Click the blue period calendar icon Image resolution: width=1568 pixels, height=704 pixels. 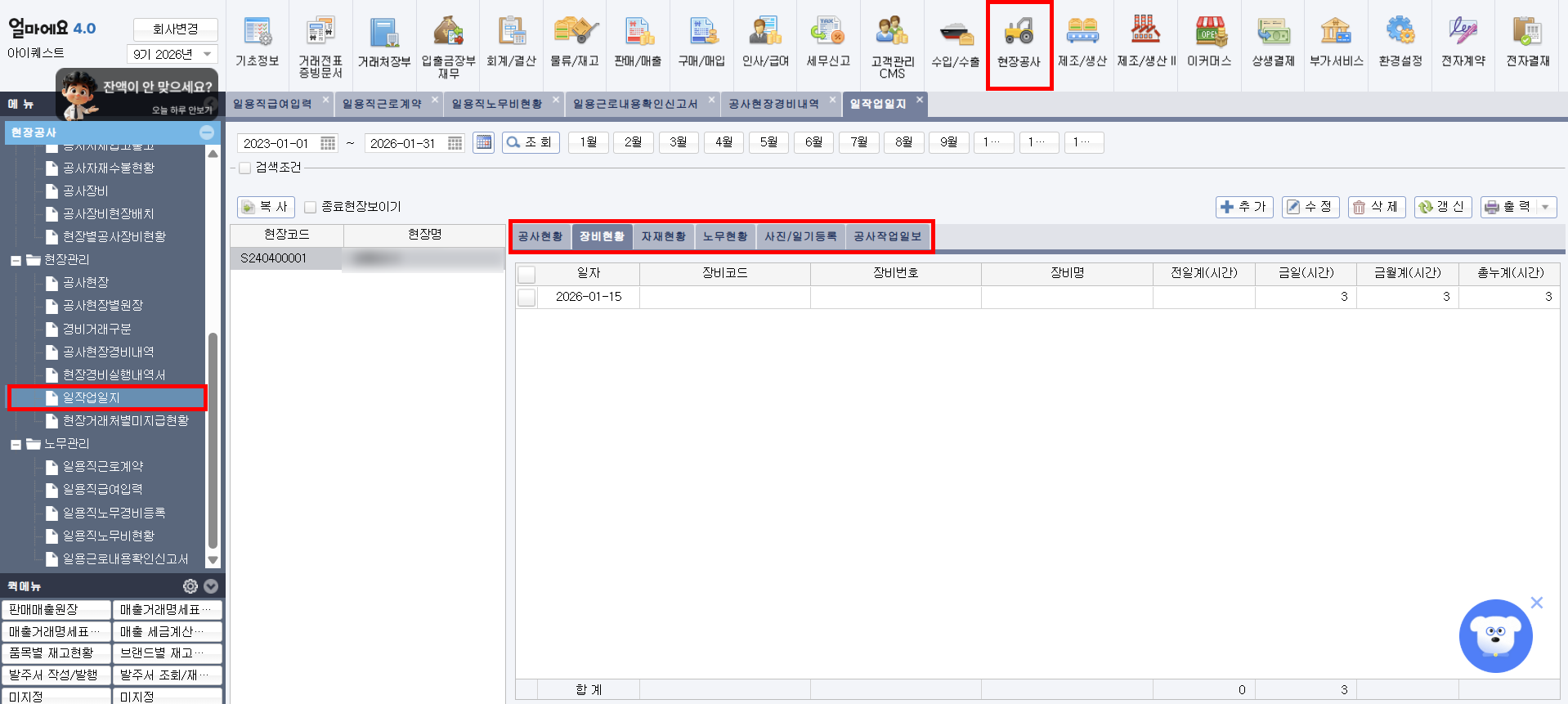[x=484, y=142]
